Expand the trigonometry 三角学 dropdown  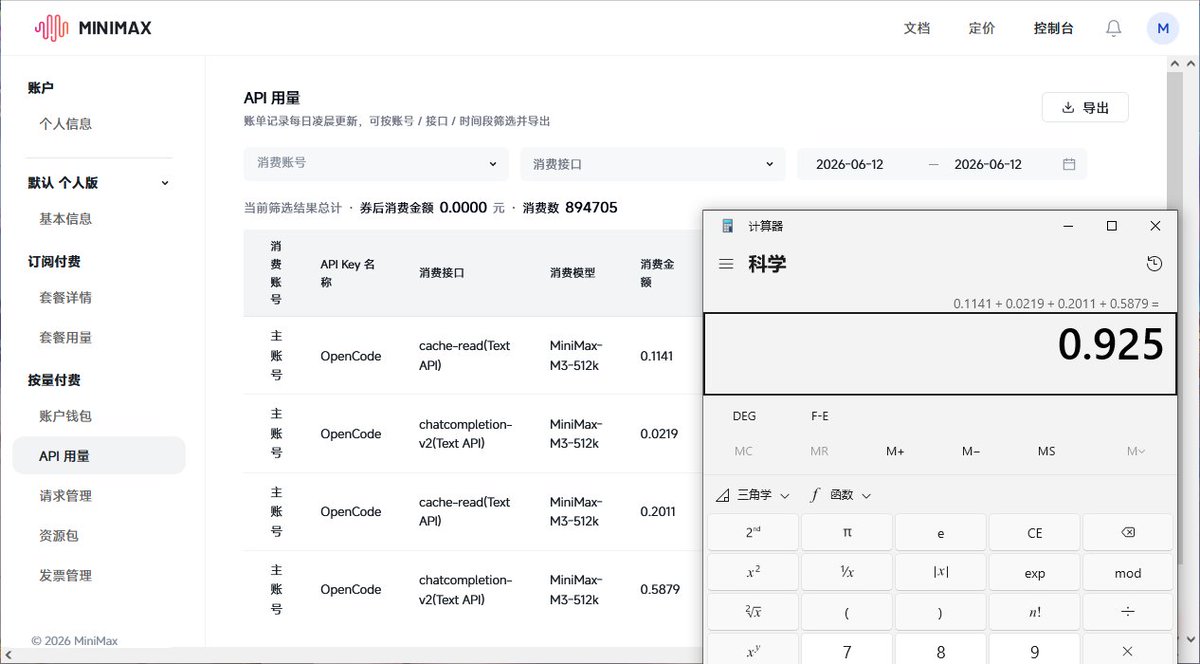pos(753,495)
